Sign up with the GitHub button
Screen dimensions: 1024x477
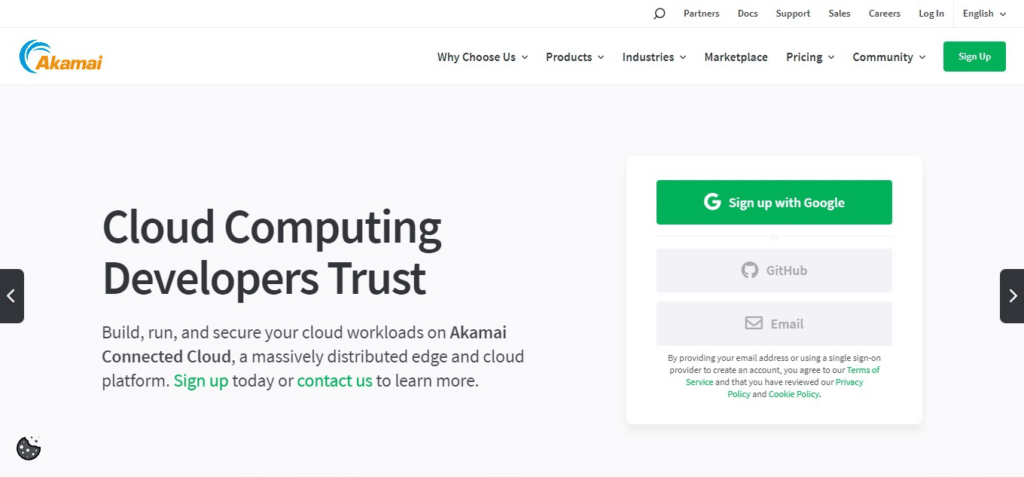774,270
